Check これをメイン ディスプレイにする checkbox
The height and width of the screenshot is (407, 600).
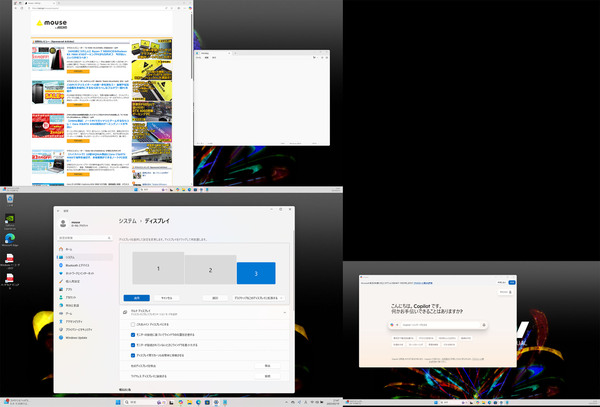click(133, 324)
